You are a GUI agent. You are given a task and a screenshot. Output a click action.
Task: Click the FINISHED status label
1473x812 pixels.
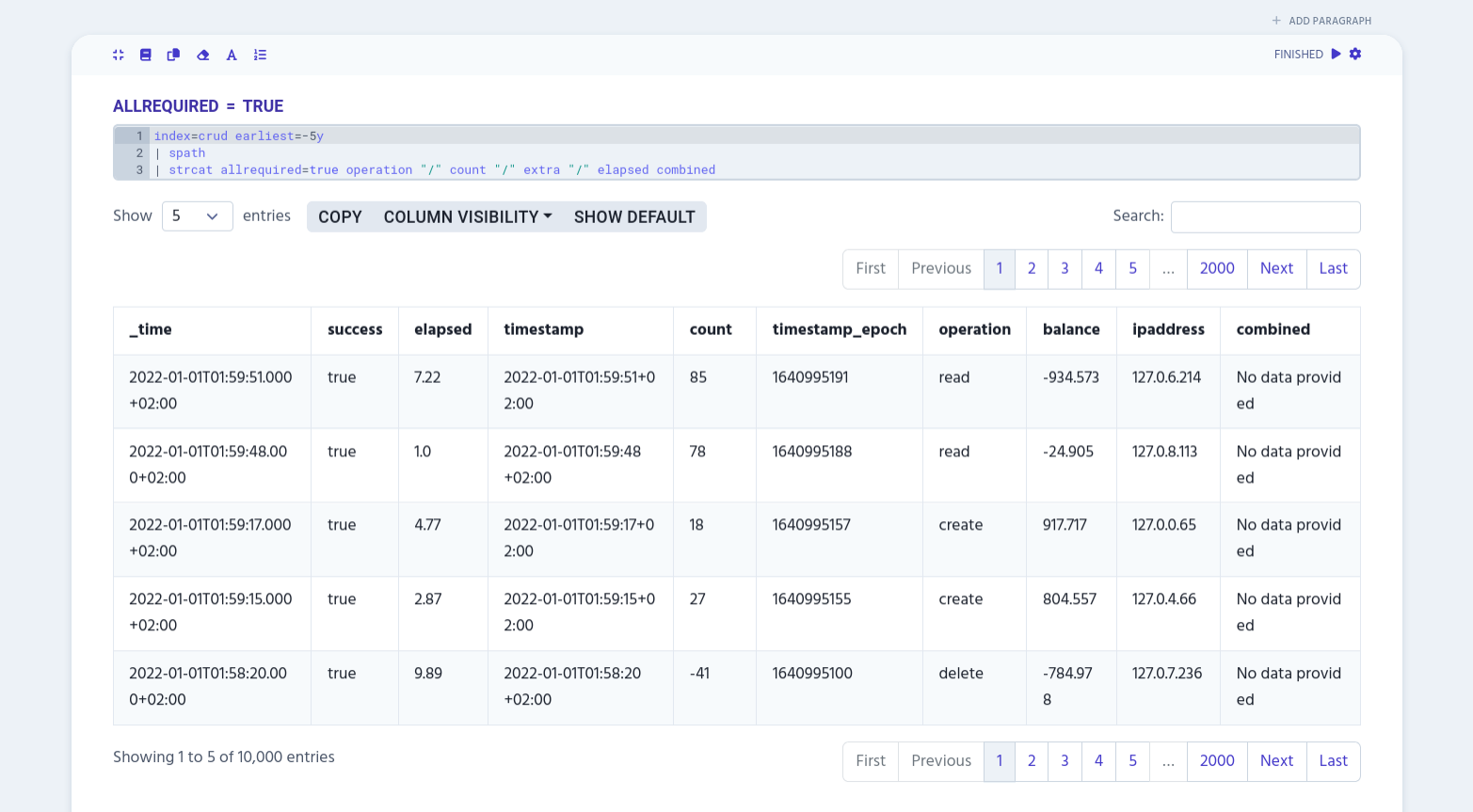[x=1299, y=55]
